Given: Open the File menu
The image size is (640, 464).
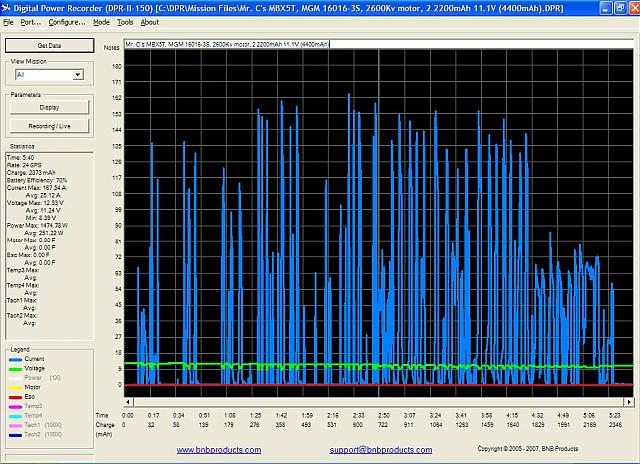Looking at the screenshot, I should coord(9,21).
